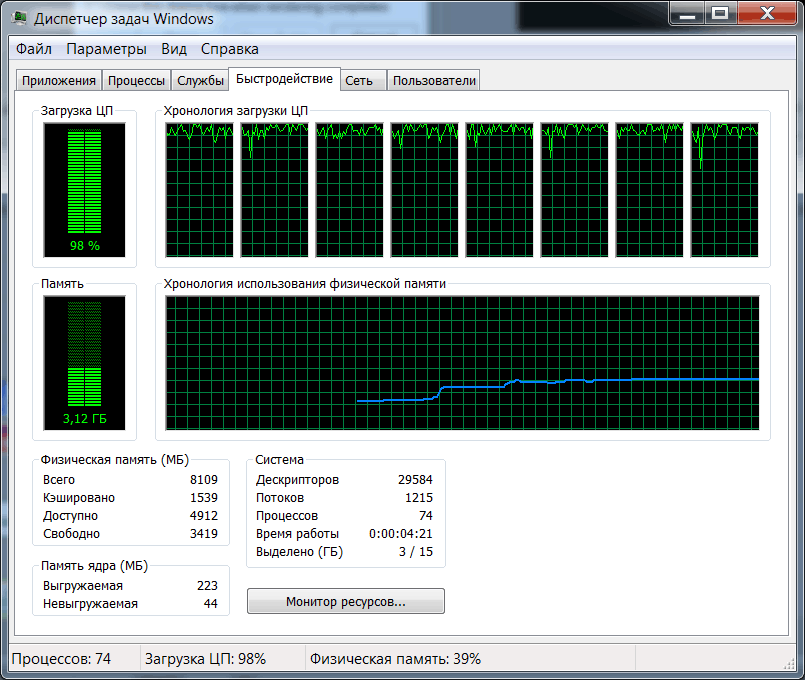Click the last CPU core history graph
This screenshot has height=680, width=805.
click(x=724, y=190)
